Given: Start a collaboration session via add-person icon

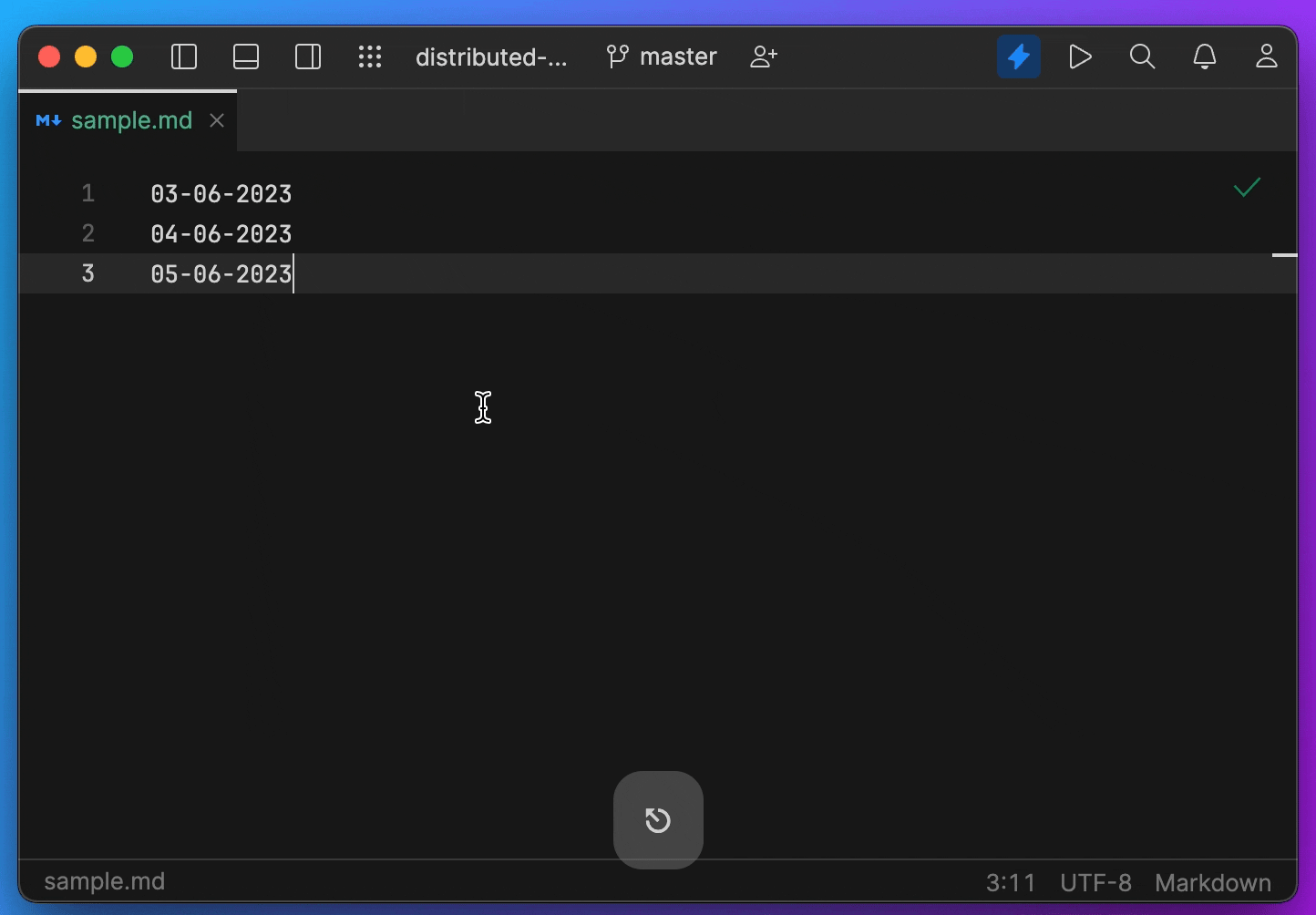Looking at the screenshot, I should (763, 57).
